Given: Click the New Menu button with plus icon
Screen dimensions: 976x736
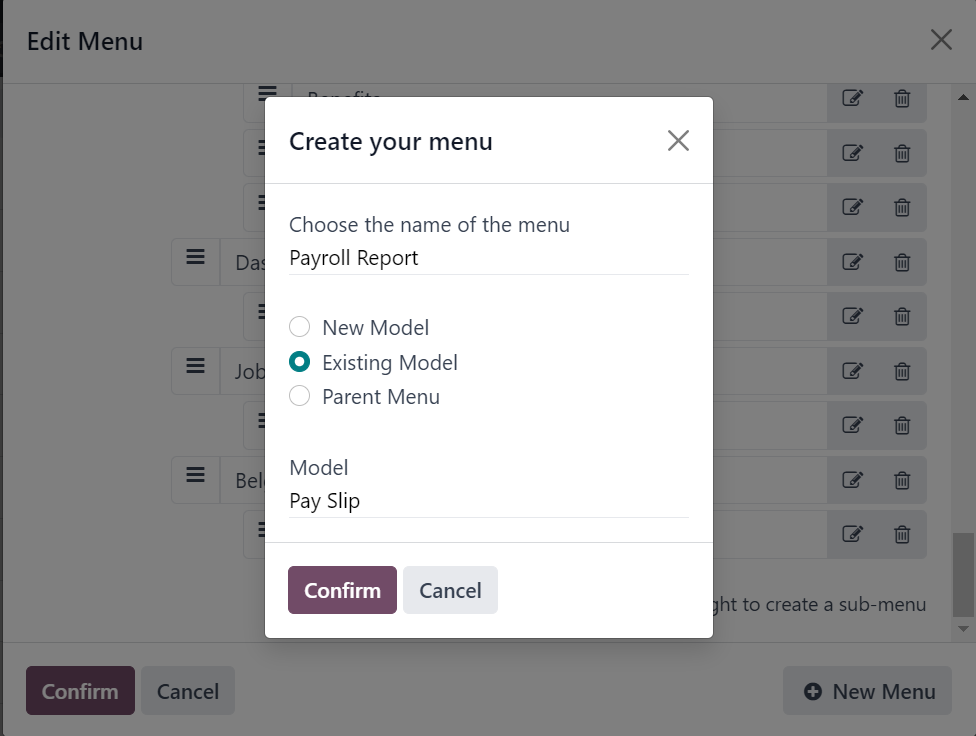Looking at the screenshot, I should click(x=867, y=691).
